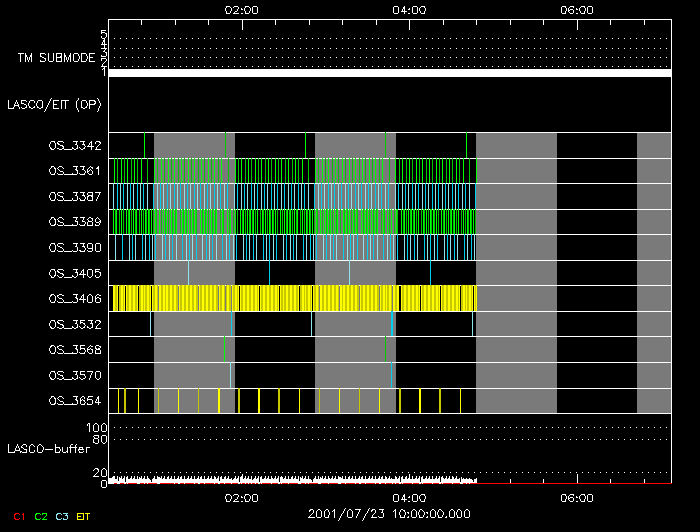Pick the green C2 legend entry
The width and height of the screenshot is (700, 532).
point(41,516)
